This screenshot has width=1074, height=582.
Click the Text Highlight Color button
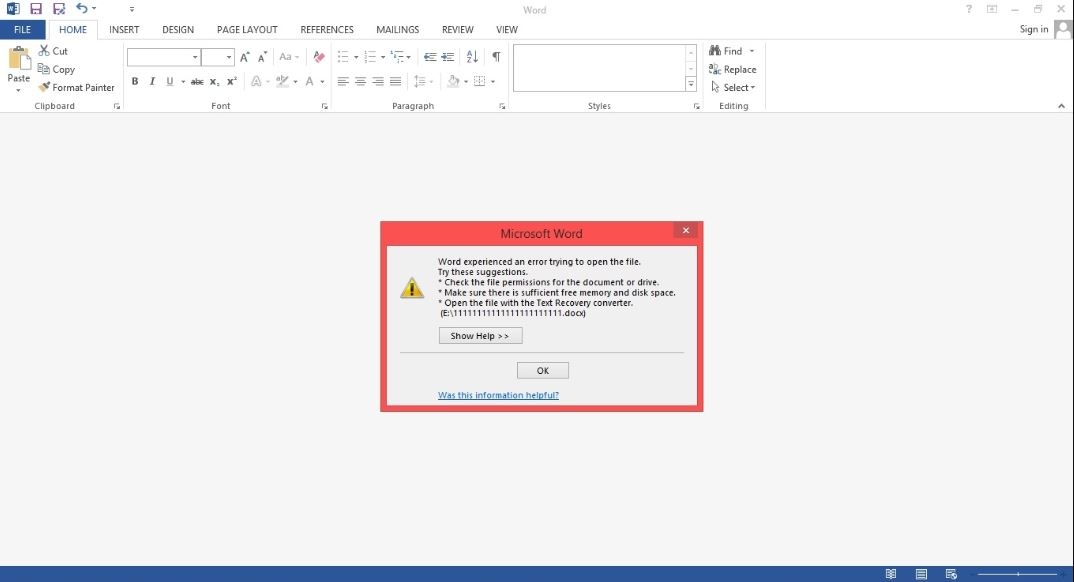tap(282, 81)
